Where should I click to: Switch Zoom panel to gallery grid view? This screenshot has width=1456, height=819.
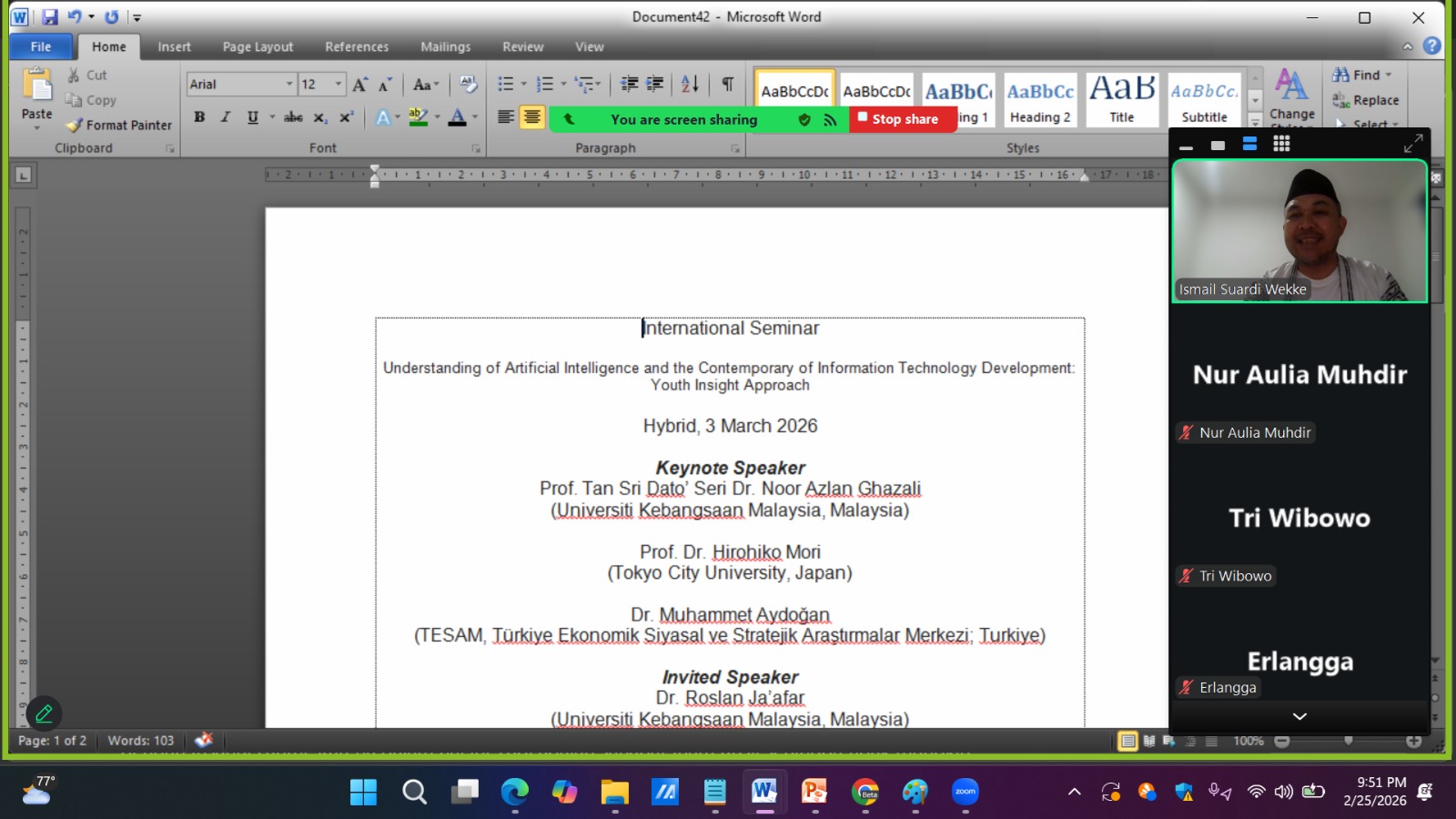click(x=1281, y=144)
